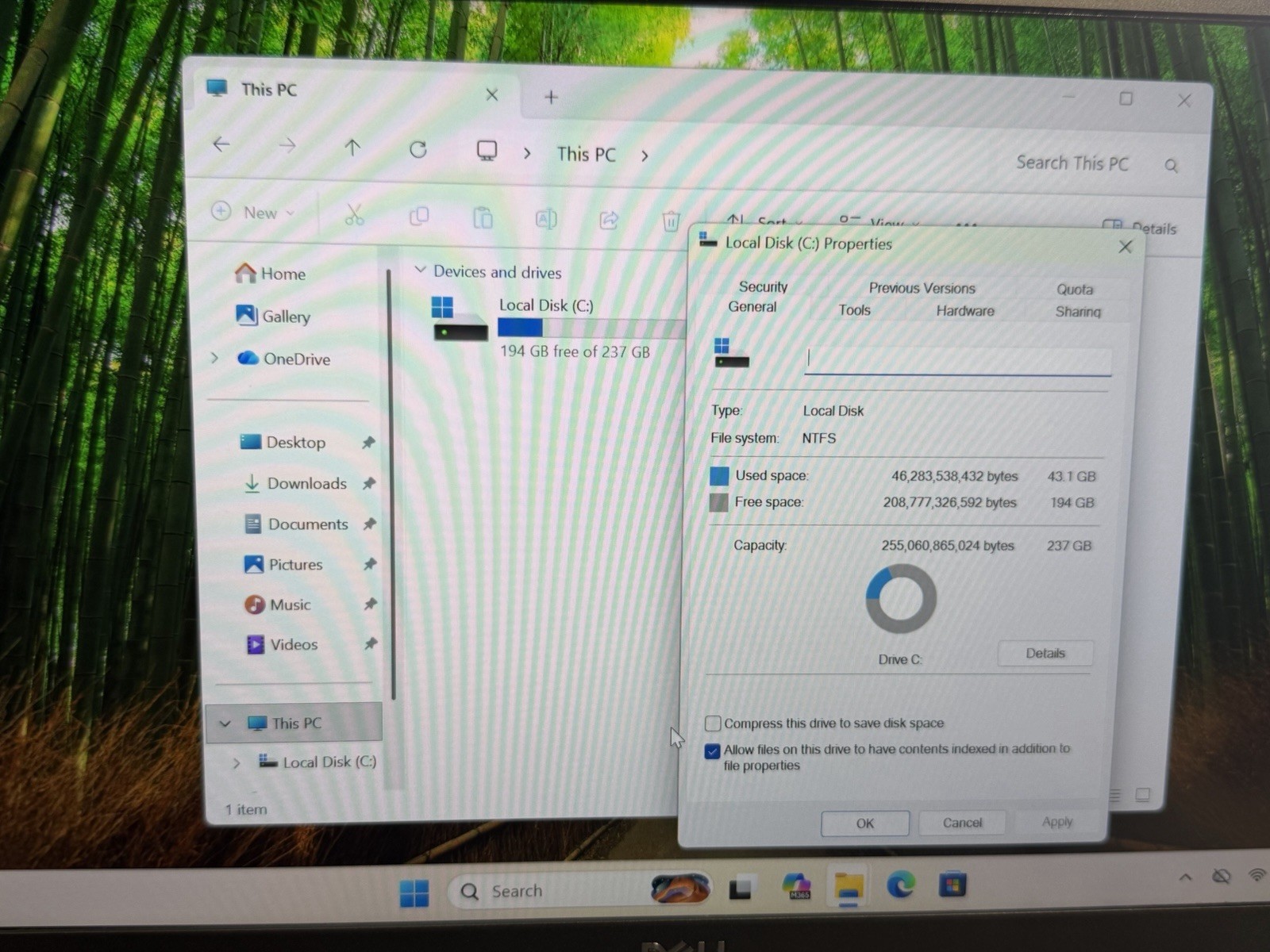Click the pin icon beside Videos
This screenshot has width=1270, height=952.
point(371,644)
